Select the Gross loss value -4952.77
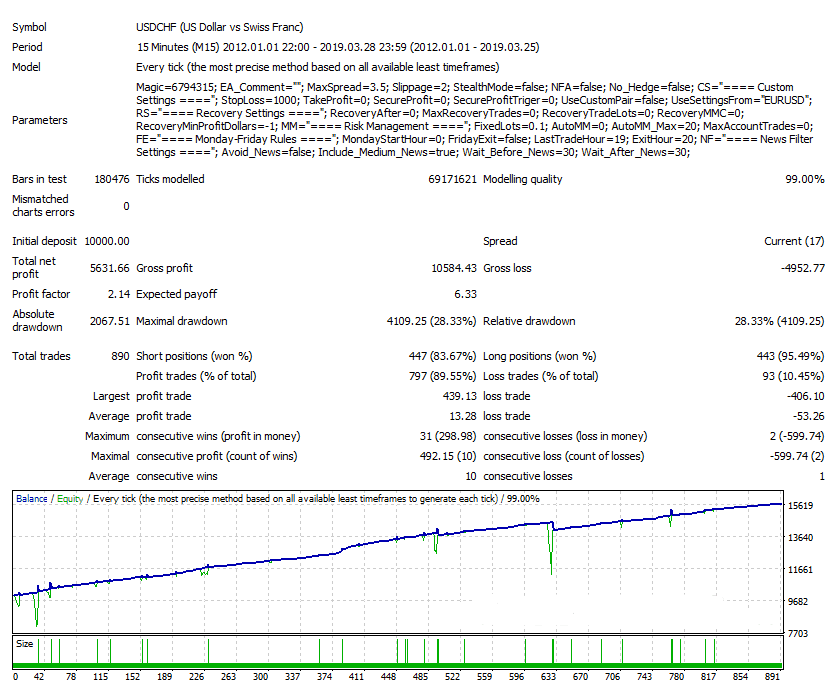The image size is (837, 690). [799, 268]
